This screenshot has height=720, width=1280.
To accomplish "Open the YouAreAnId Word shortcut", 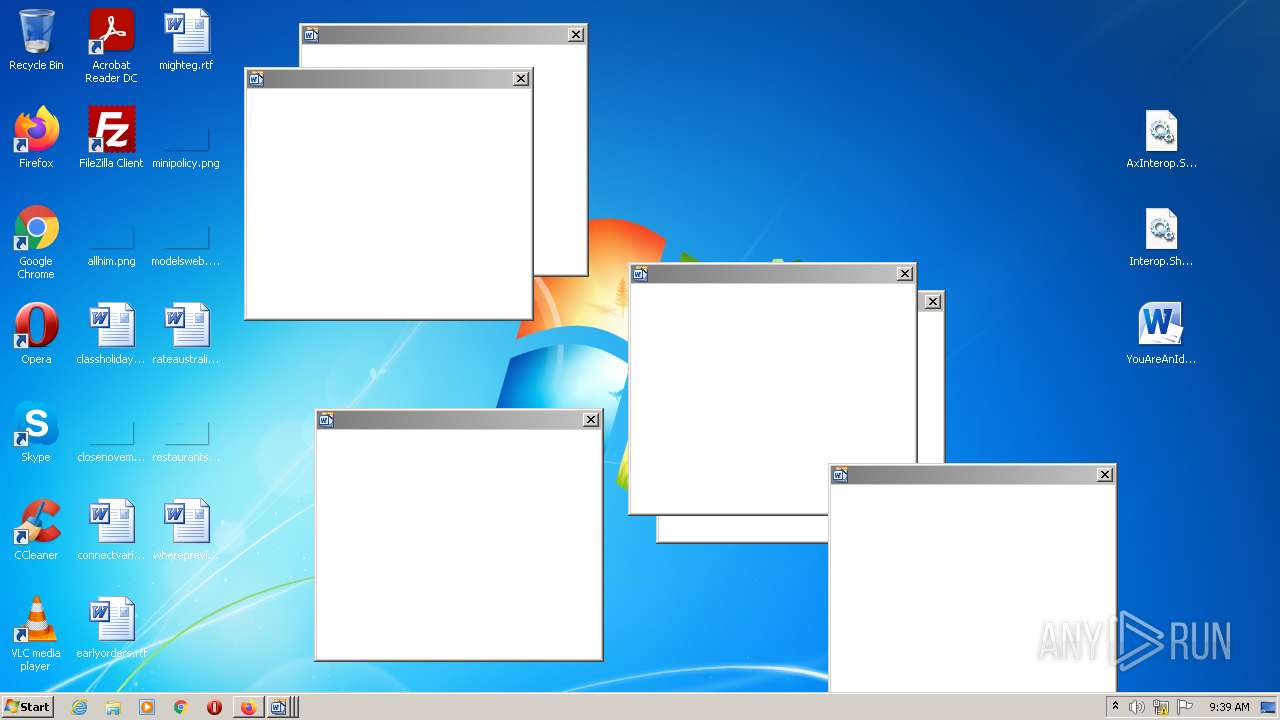I will [1161, 334].
